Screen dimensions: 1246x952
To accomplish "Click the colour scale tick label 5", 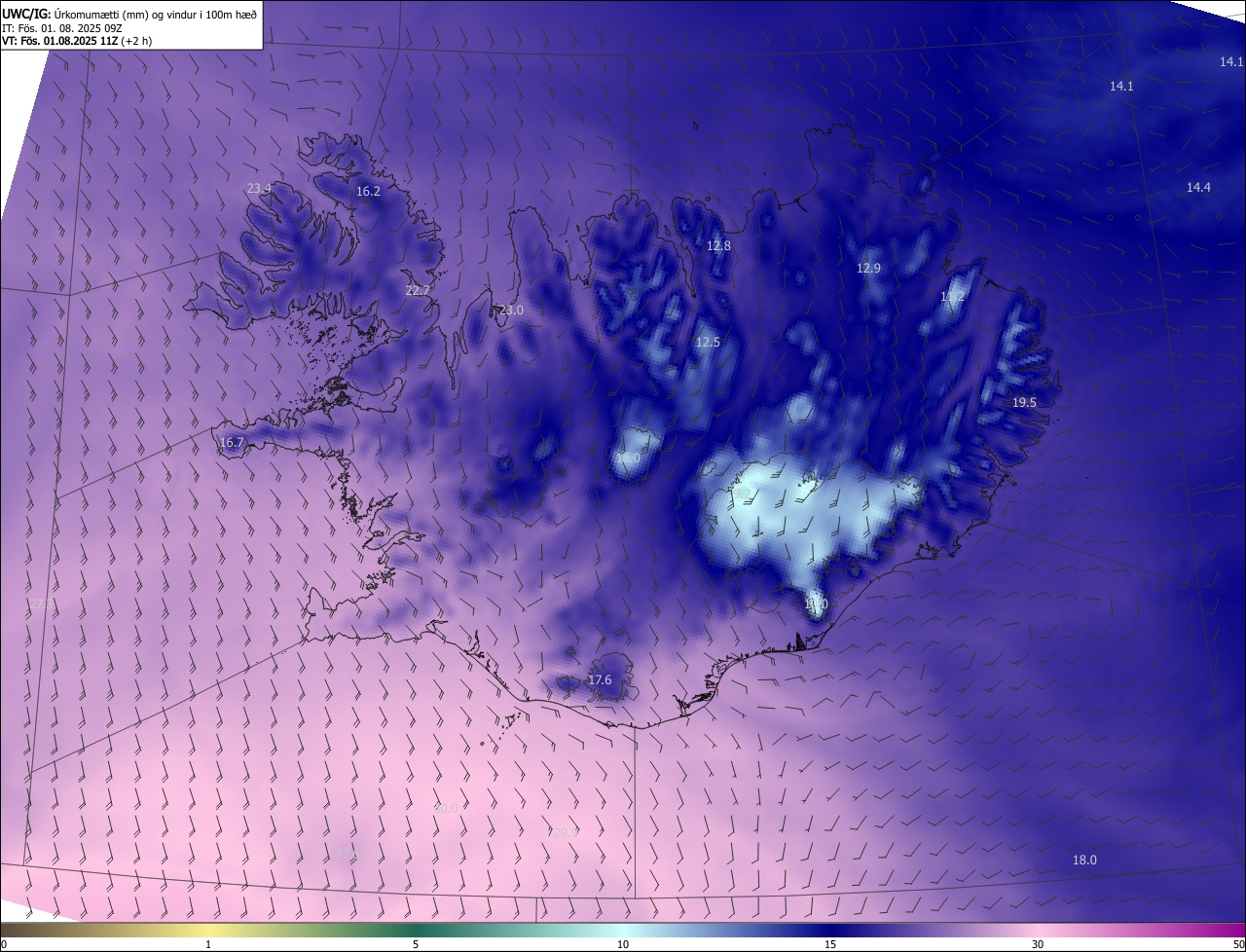I will 416,945.
